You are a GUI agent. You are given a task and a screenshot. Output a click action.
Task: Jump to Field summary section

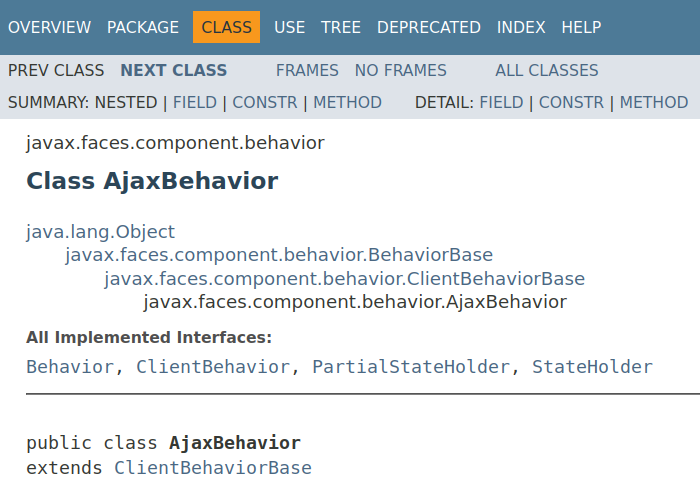pos(195,102)
